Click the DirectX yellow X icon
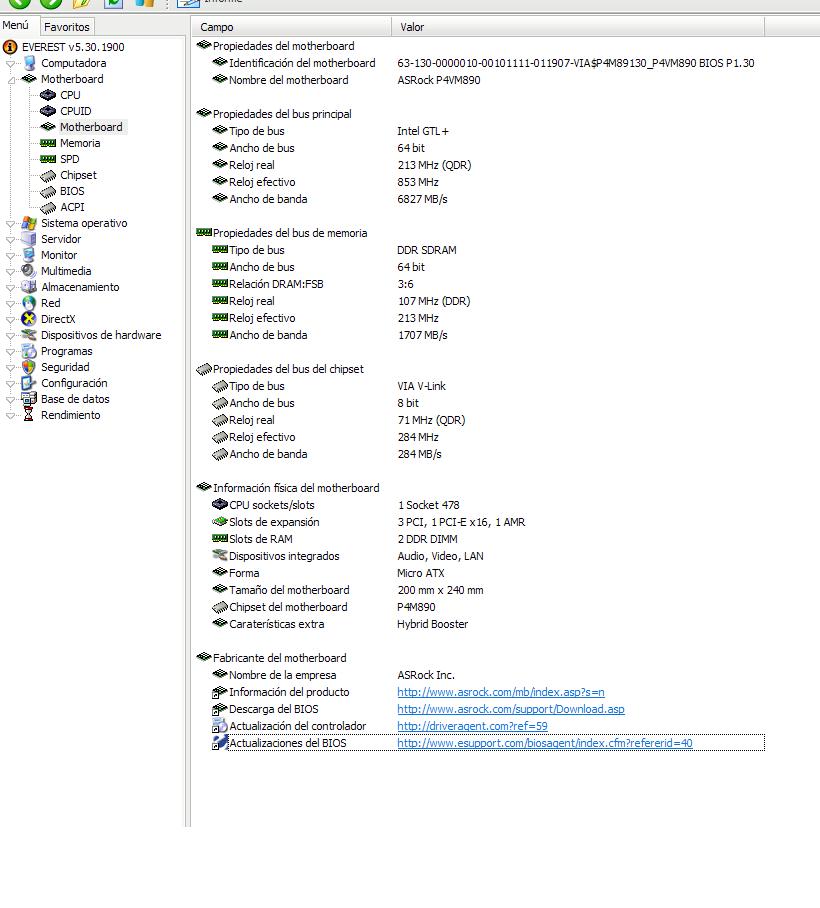Viewport: 820px width, 908px height. tap(29, 319)
